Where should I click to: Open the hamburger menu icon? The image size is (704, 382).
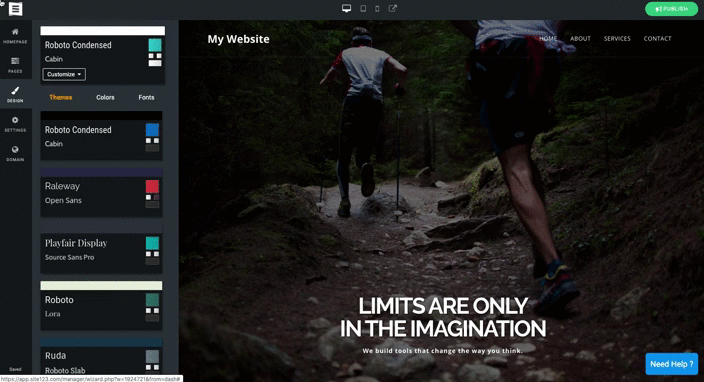point(15,9)
